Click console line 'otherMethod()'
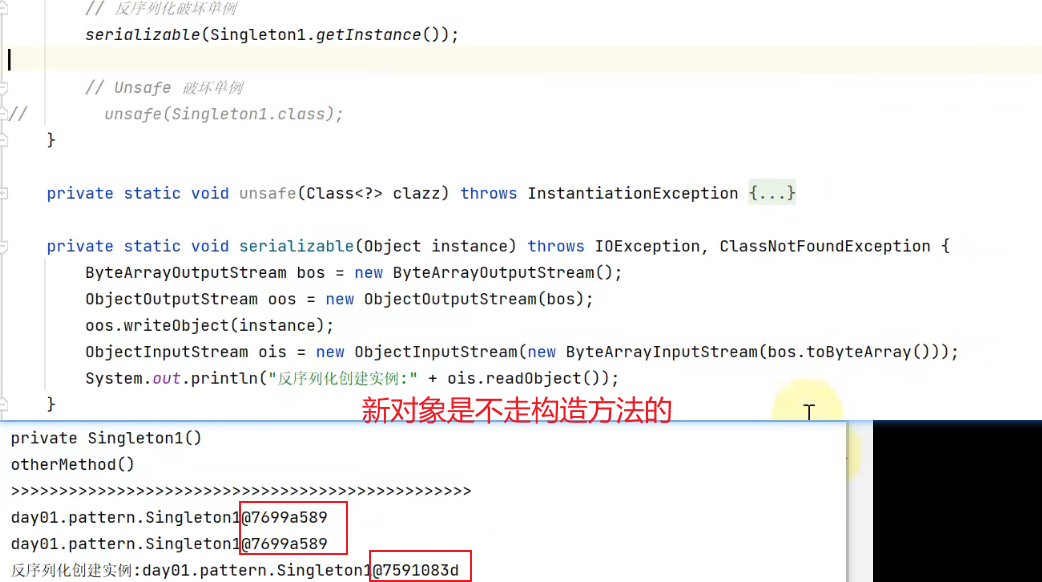Image resolution: width=1042 pixels, height=582 pixels. pyautogui.click(x=72, y=465)
